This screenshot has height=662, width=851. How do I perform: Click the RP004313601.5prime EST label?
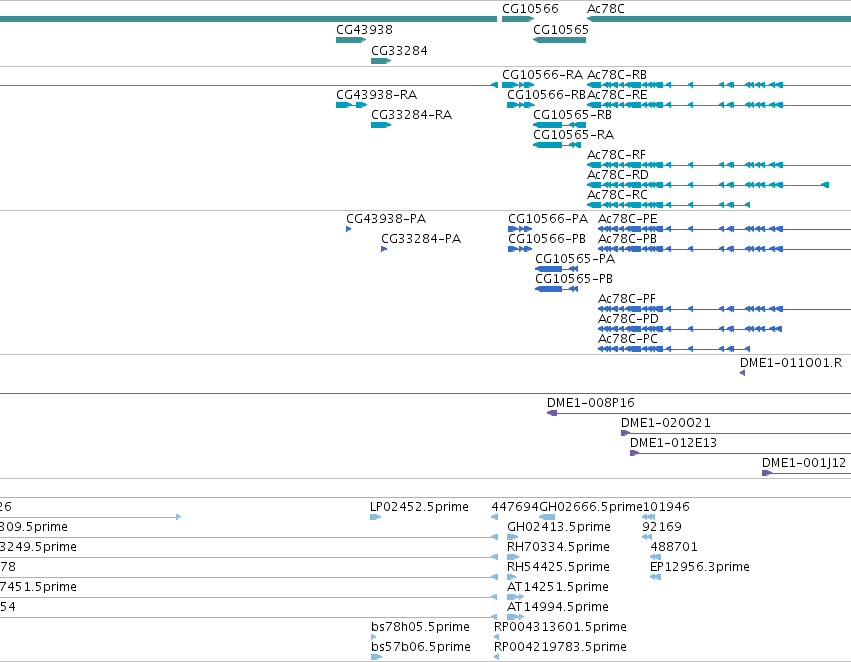[x=560, y=627]
